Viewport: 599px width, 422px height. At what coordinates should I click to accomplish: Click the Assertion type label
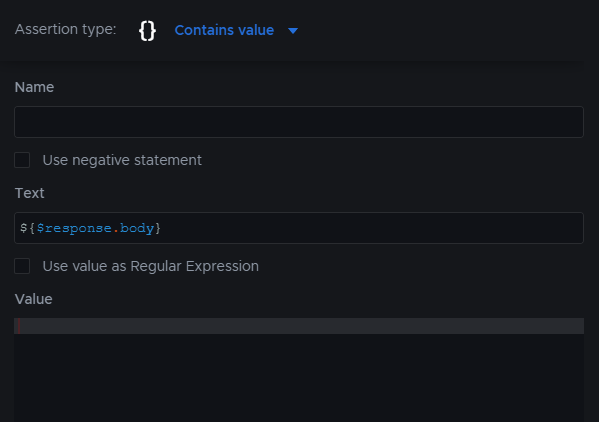point(65,29)
